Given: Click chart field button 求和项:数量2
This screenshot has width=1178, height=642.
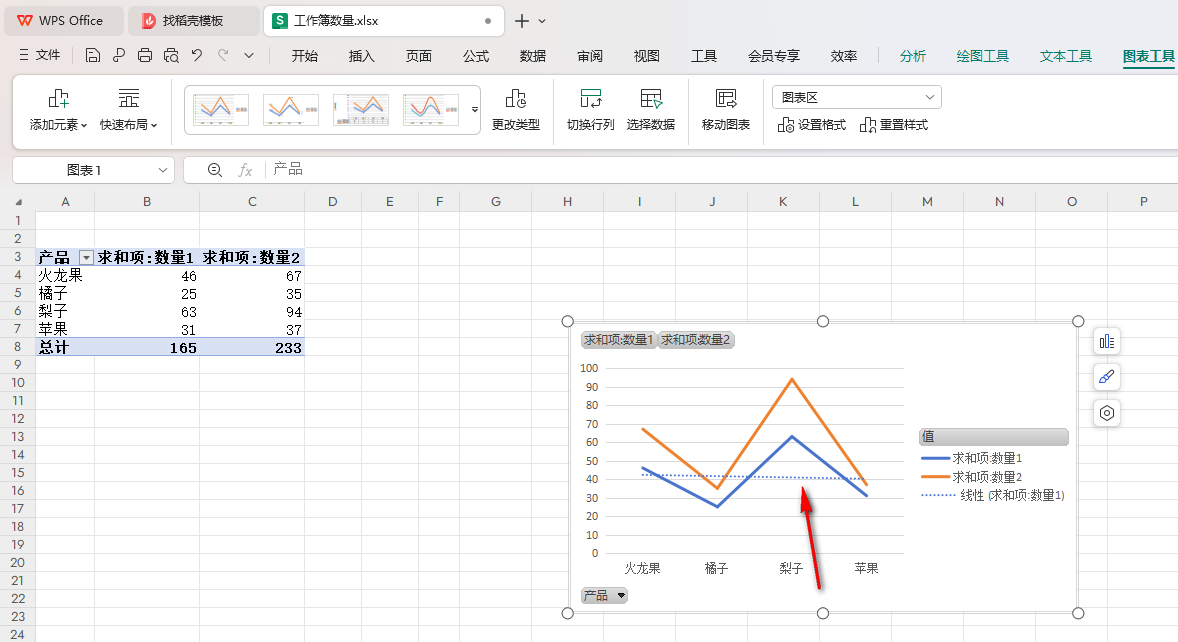Looking at the screenshot, I should tap(696, 340).
